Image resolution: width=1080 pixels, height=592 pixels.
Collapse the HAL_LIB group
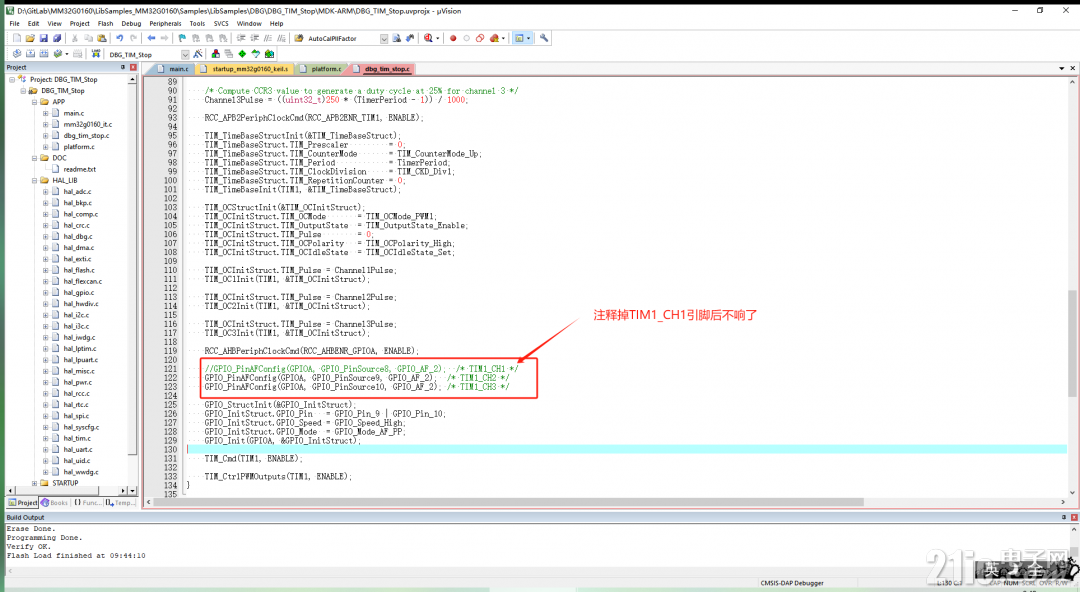point(34,181)
